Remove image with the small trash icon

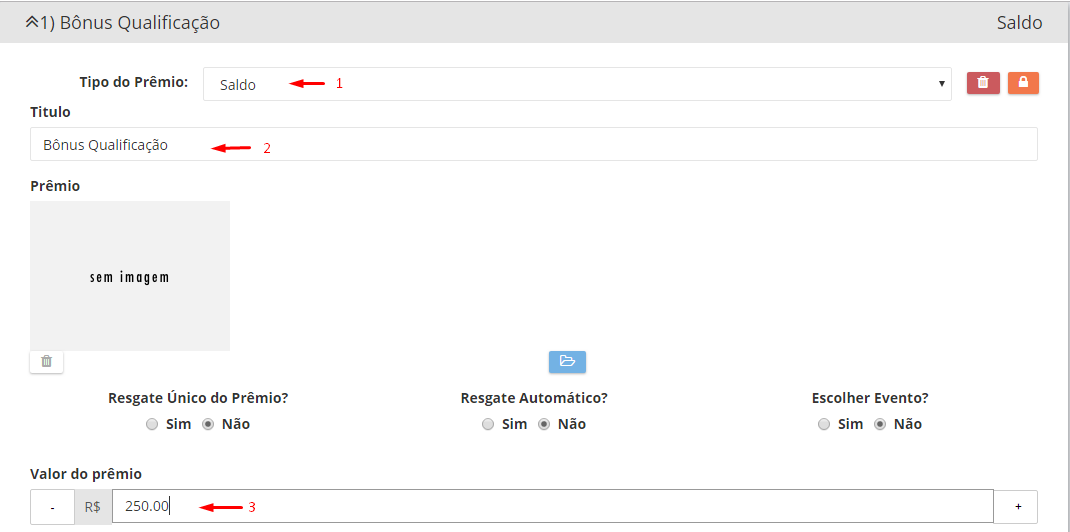pyautogui.click(x=46, y=361)
